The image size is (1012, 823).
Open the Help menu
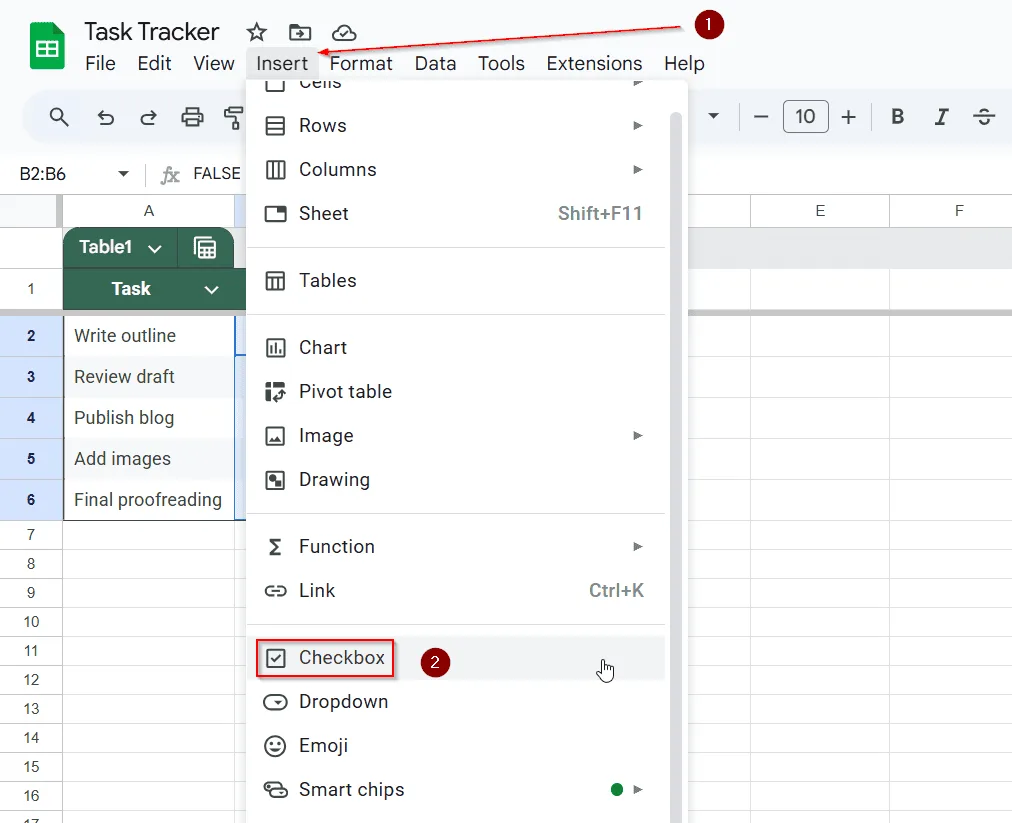(x=684, y=63)
